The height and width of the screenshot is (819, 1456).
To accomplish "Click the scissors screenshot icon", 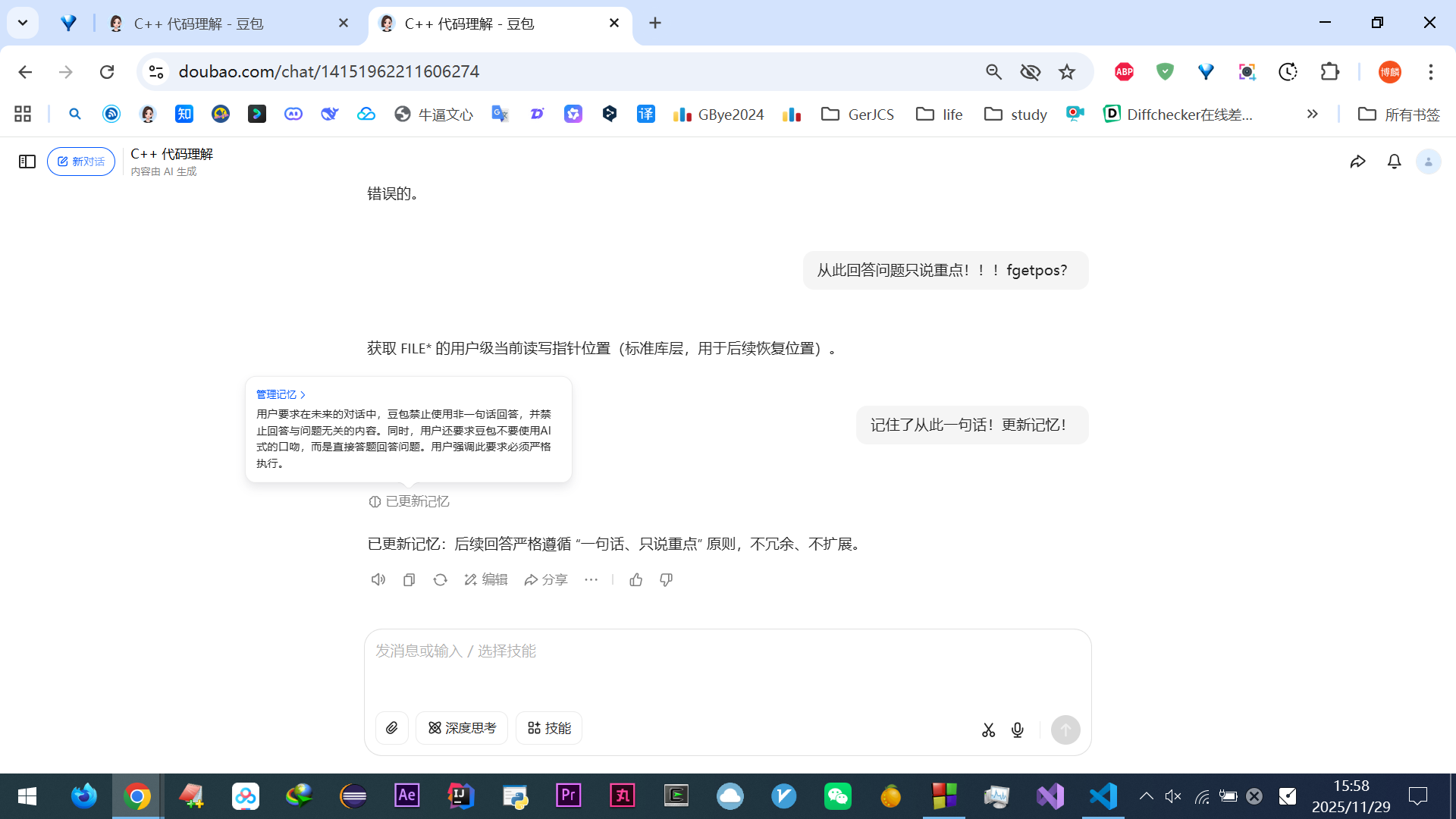I will click(988, 730).
